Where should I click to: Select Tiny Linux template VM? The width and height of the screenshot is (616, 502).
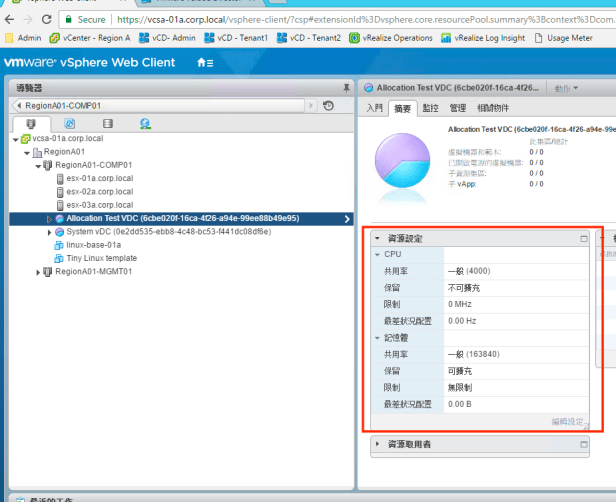pos(102,258)
